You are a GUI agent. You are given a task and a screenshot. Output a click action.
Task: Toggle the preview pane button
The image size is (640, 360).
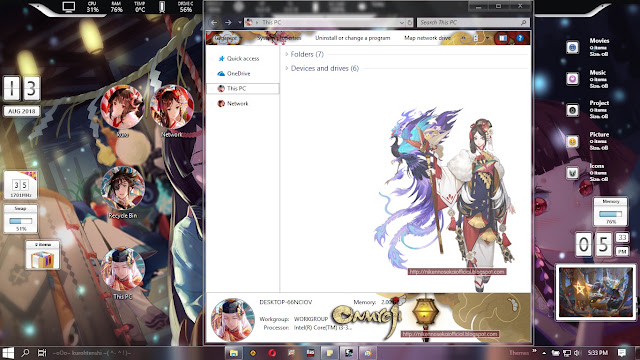502,38
